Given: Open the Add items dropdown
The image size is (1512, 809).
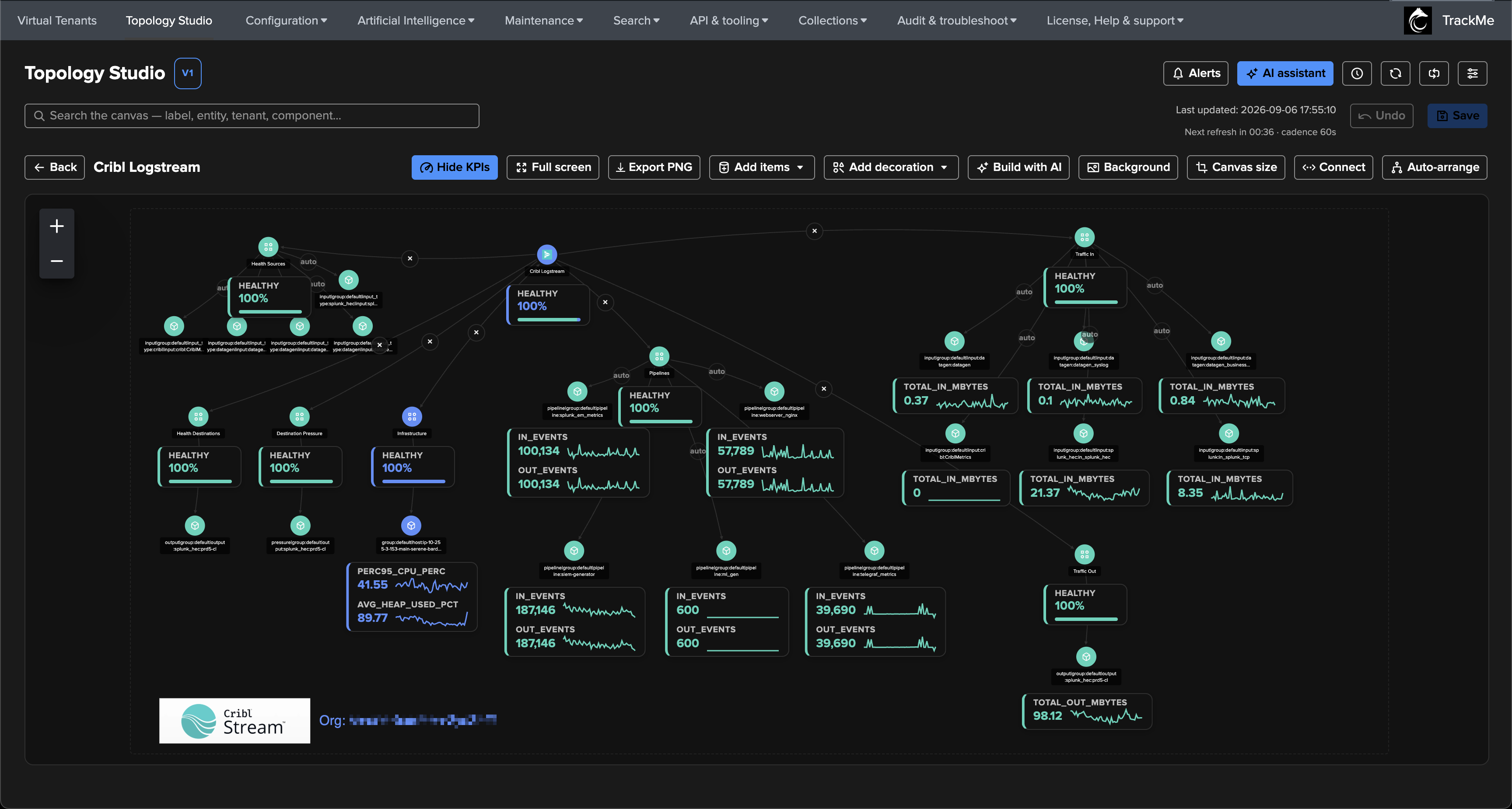Looking at the screenshot, I should 761,167.
